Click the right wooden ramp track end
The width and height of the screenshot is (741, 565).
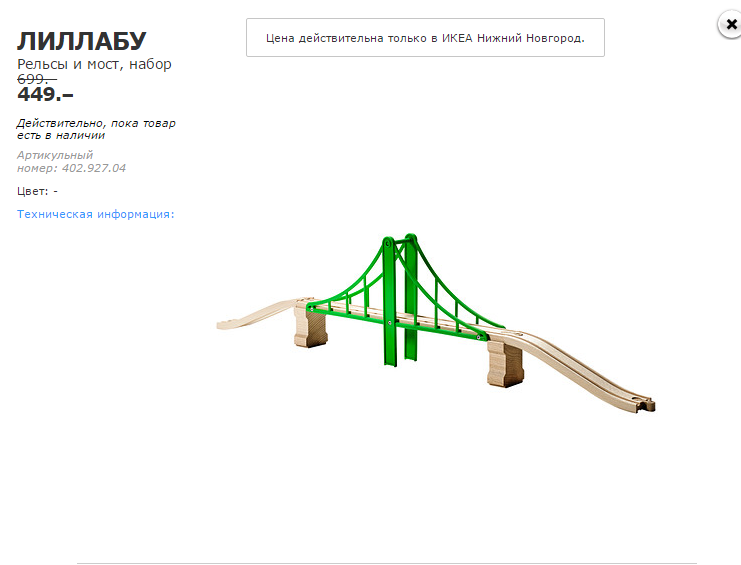[643, 404]
